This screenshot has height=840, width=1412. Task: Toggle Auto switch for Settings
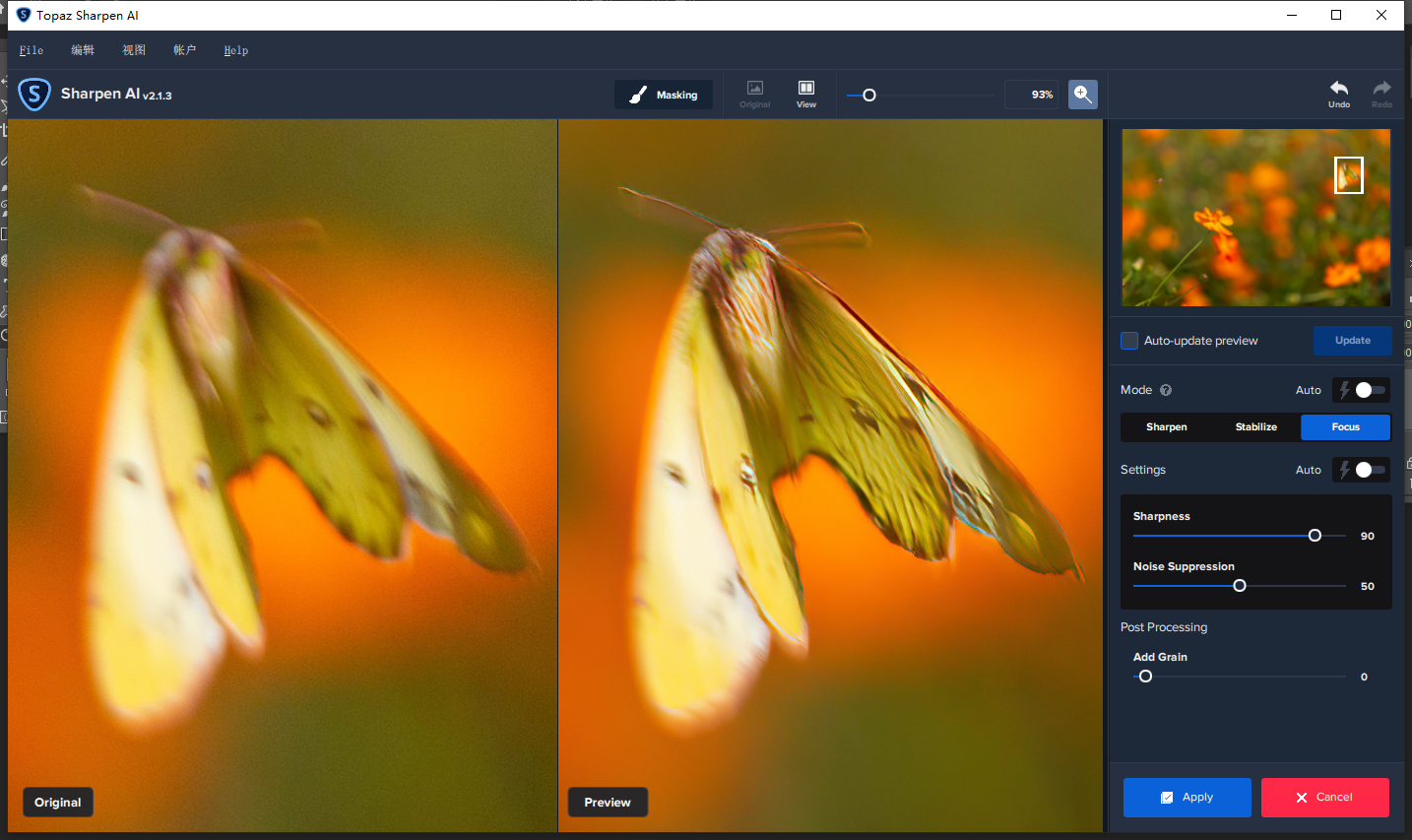[x=1362, y=470]
